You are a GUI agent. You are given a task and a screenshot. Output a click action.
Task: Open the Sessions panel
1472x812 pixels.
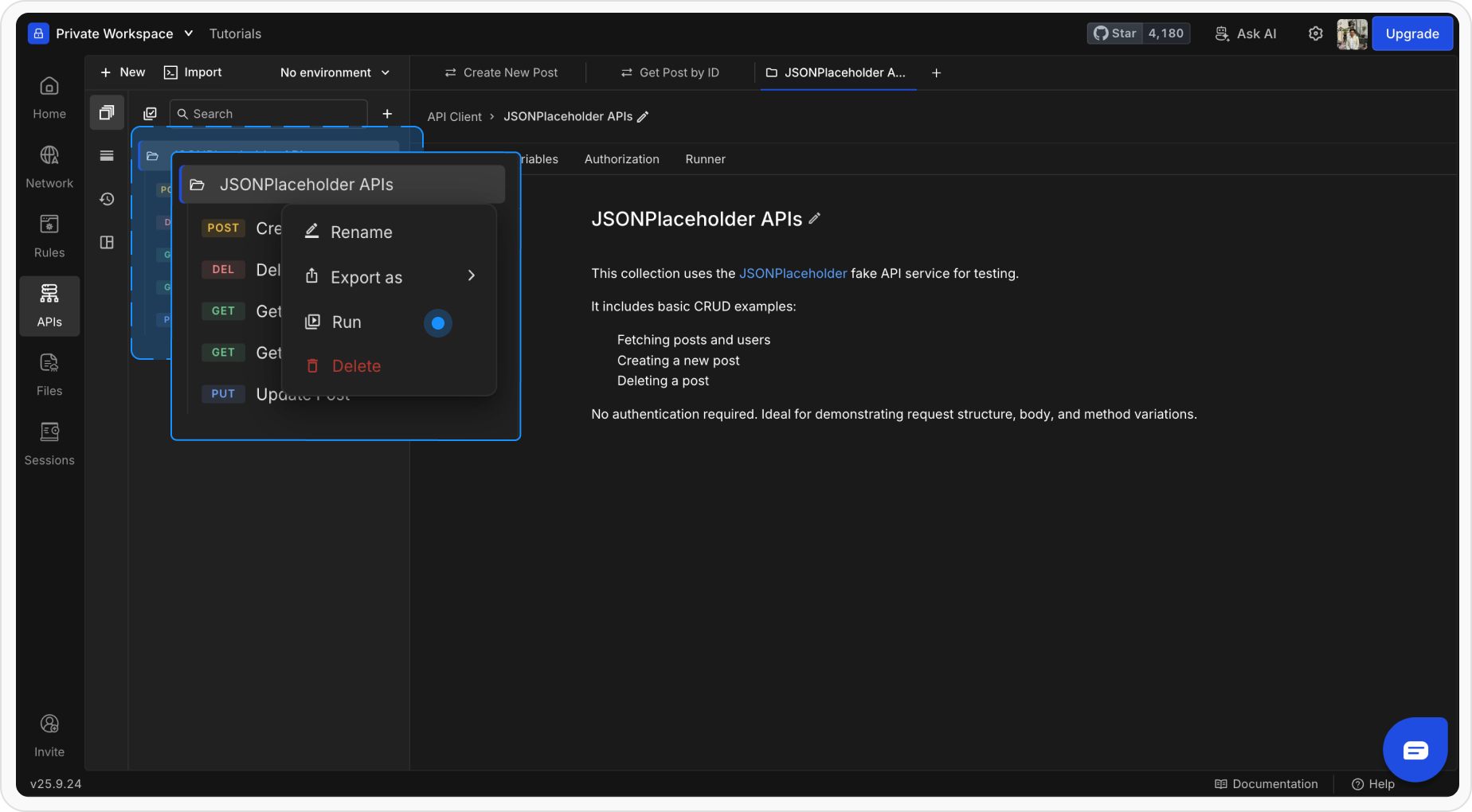point(49,442)
